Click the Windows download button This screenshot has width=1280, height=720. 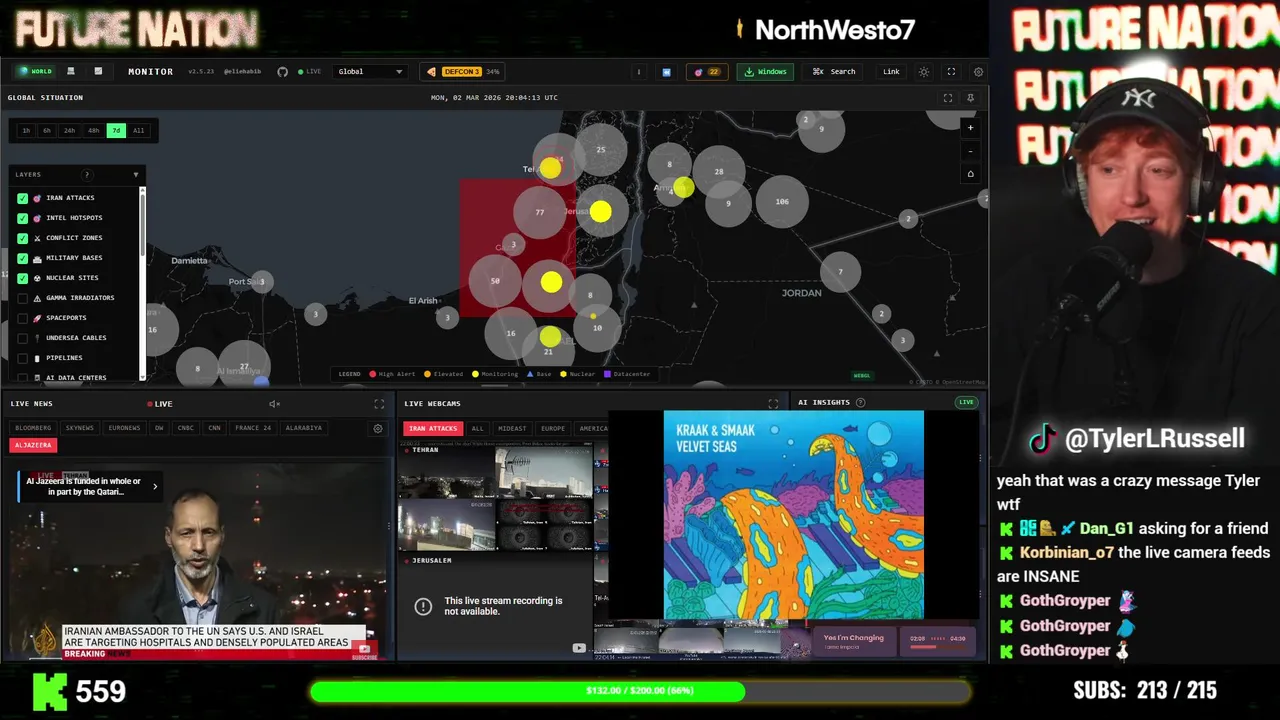(766, 72)
